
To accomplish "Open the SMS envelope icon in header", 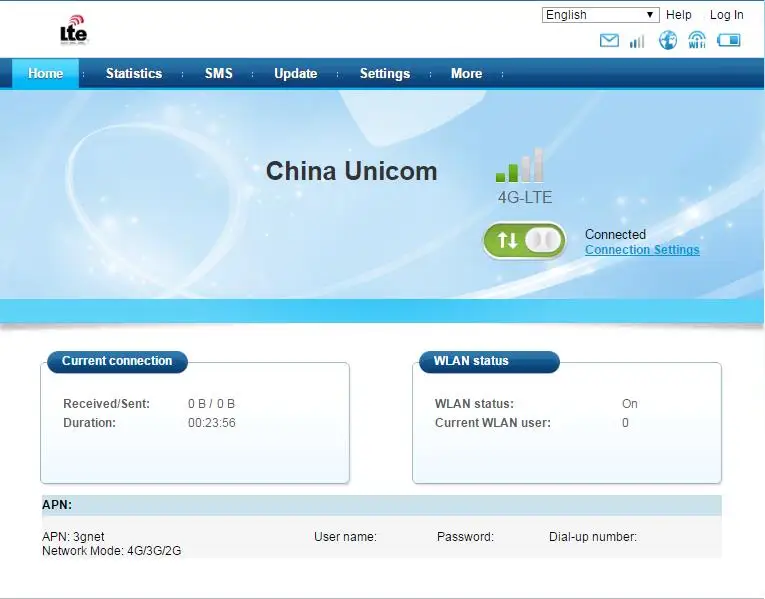I will point(609,40).
